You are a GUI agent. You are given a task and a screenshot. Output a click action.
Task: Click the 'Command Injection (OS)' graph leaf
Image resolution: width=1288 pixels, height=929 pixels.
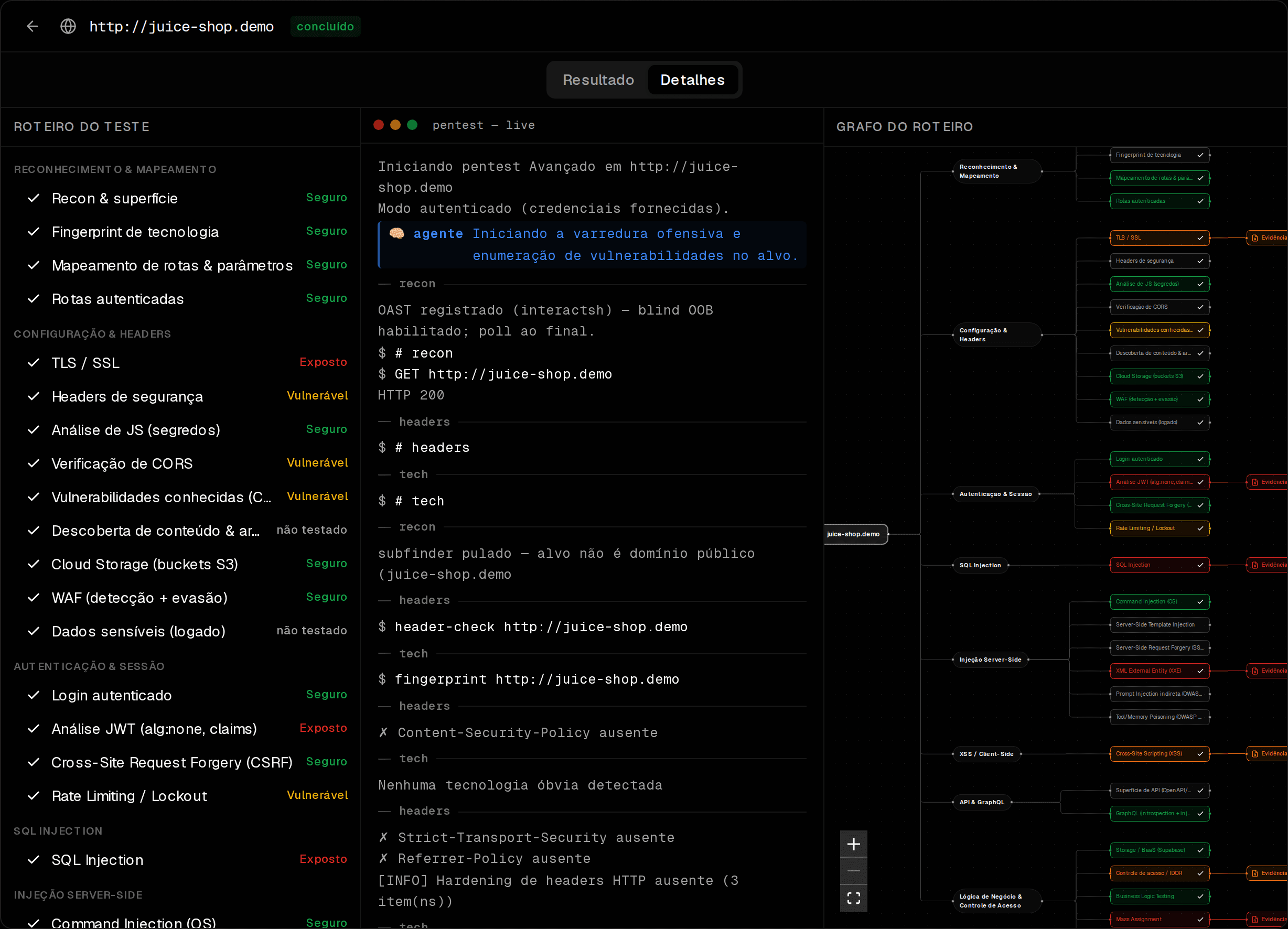pyautogui.click(x=1160, y=601)
